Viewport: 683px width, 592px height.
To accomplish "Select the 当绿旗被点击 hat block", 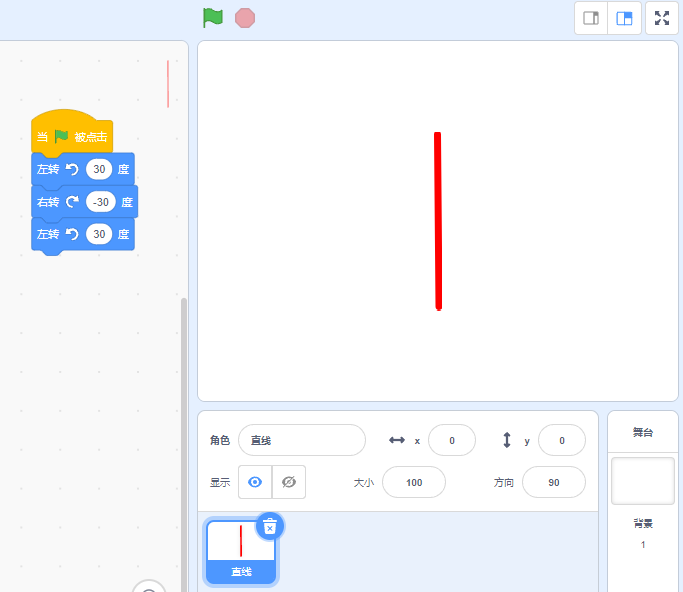I will pos(72,133).
